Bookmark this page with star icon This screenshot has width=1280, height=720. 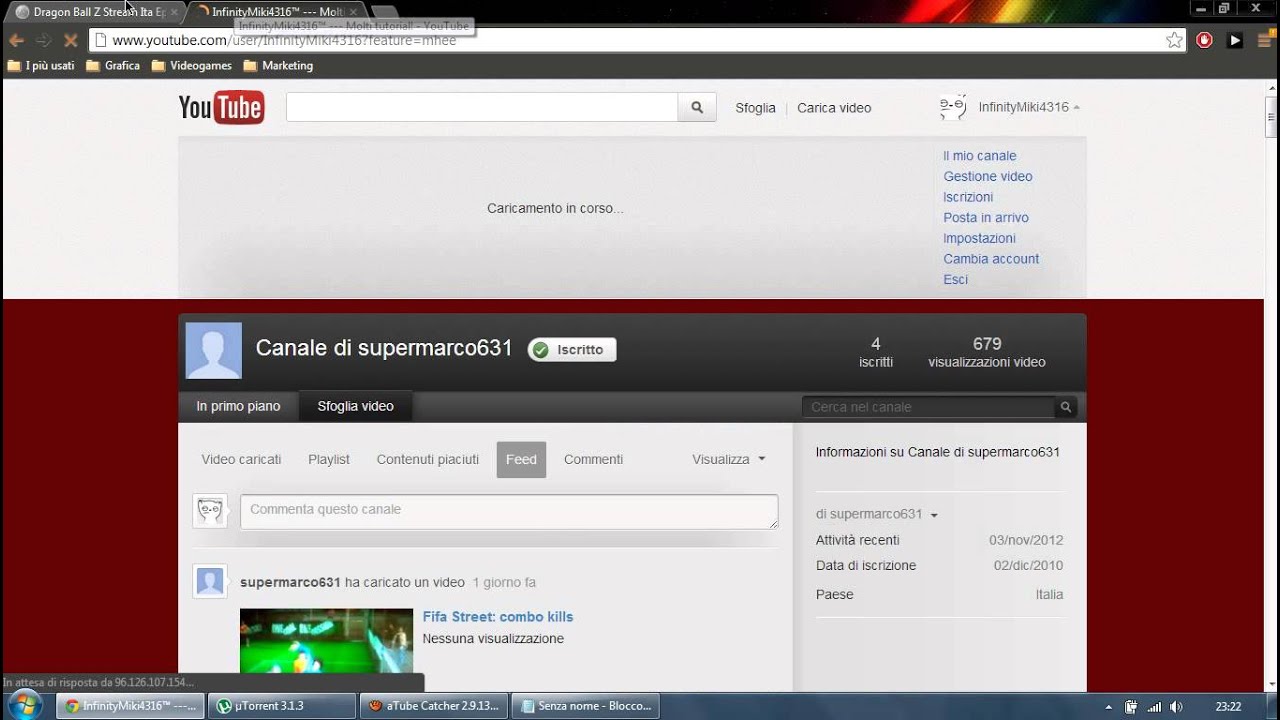[1174, 40]
